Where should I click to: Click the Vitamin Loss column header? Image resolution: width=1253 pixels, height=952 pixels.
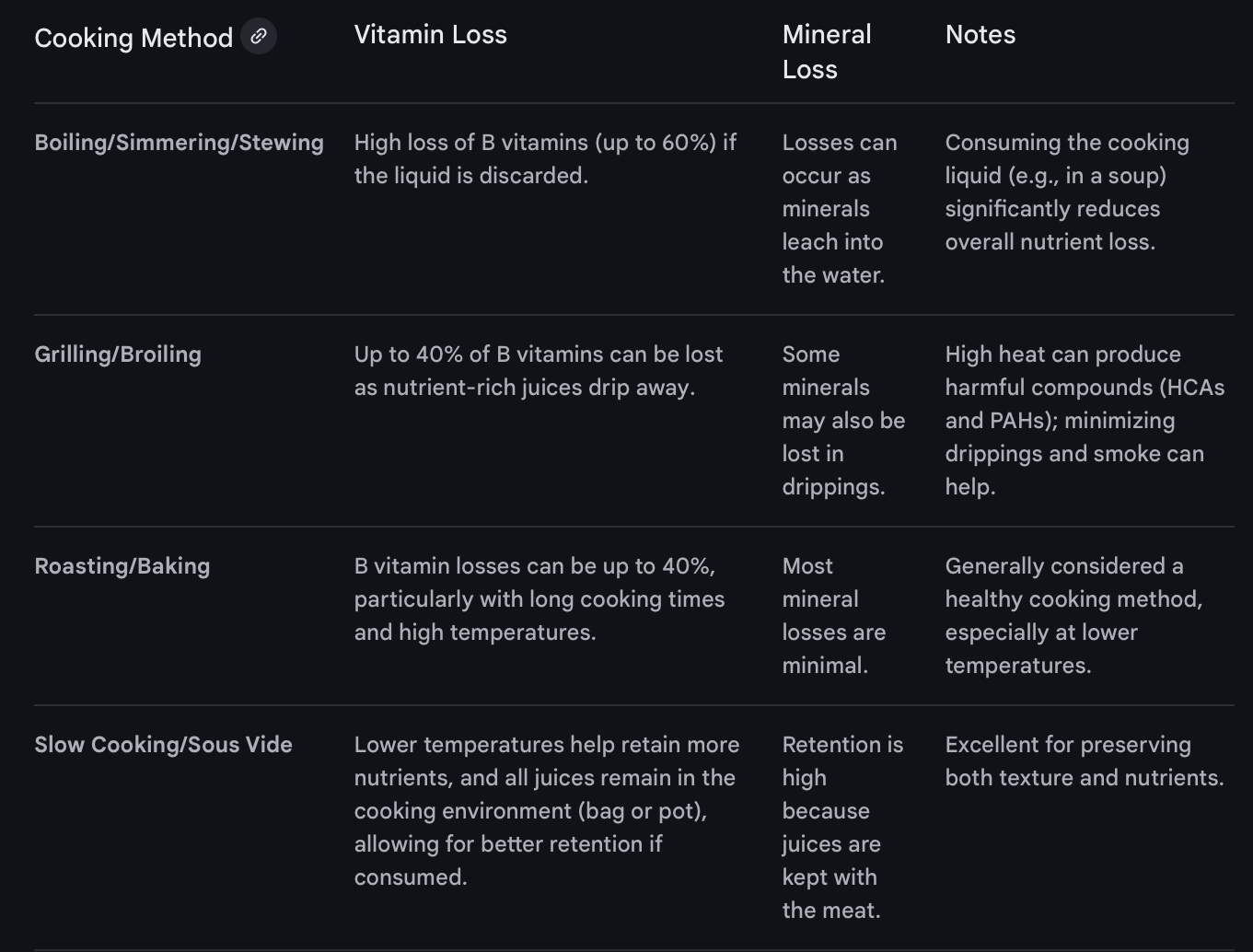(x=430, y=35)
